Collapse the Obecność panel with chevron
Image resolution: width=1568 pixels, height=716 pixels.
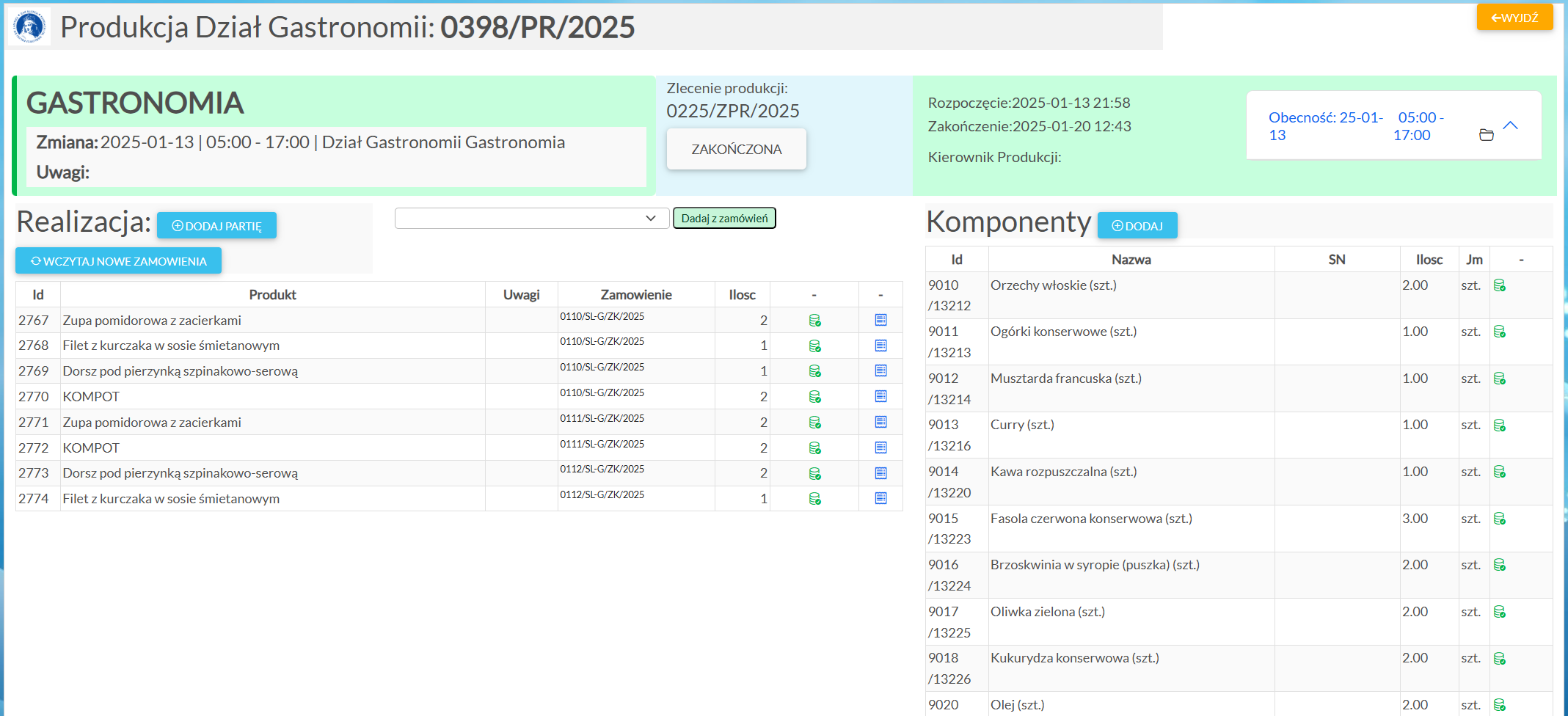1510,125
